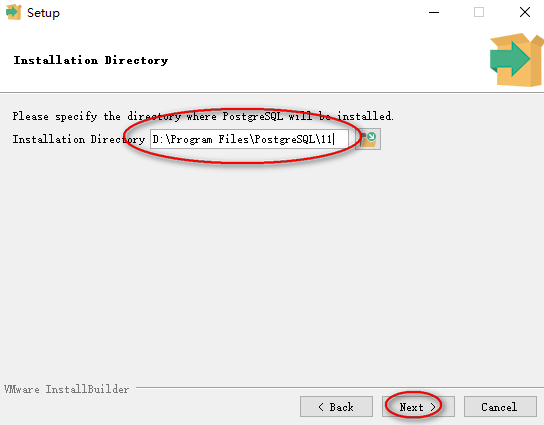Viewport: 544px width, 425px height.
Task: Click the large package box logo in header
Action: point(516,60)
